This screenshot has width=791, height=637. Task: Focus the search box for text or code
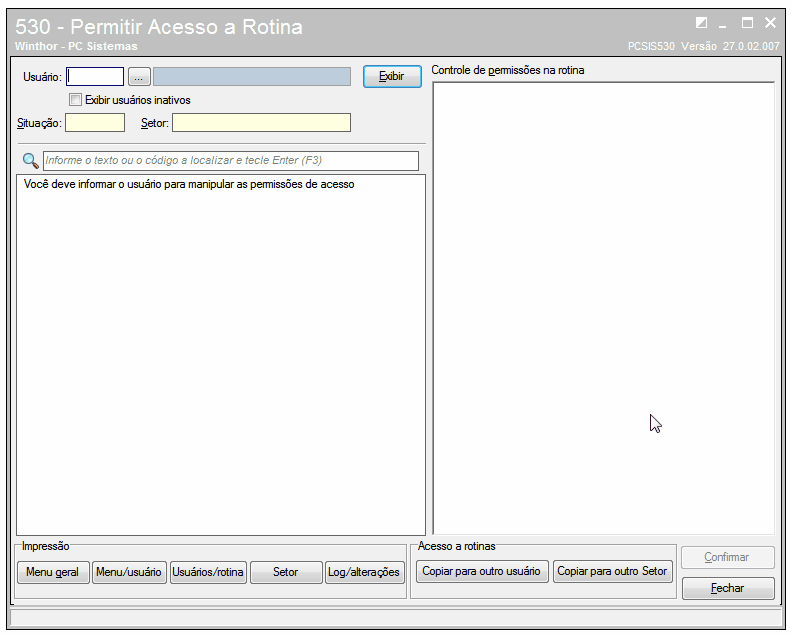coord(231,161)
